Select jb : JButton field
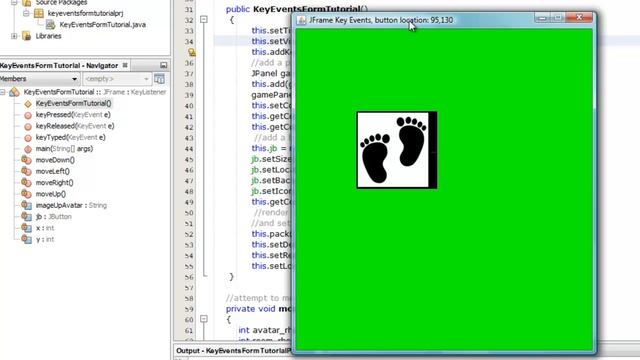The width and height of the screenshot is (640, 360). click(53, 217)
